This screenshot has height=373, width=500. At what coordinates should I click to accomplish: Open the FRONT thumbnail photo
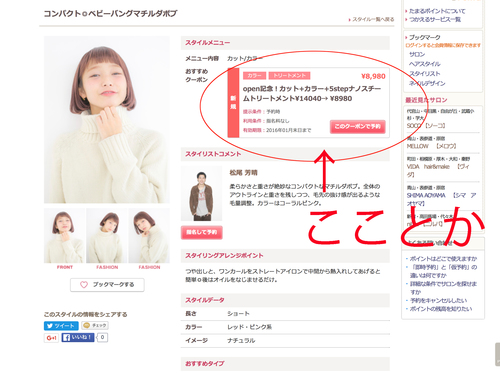tap(64, 236)
